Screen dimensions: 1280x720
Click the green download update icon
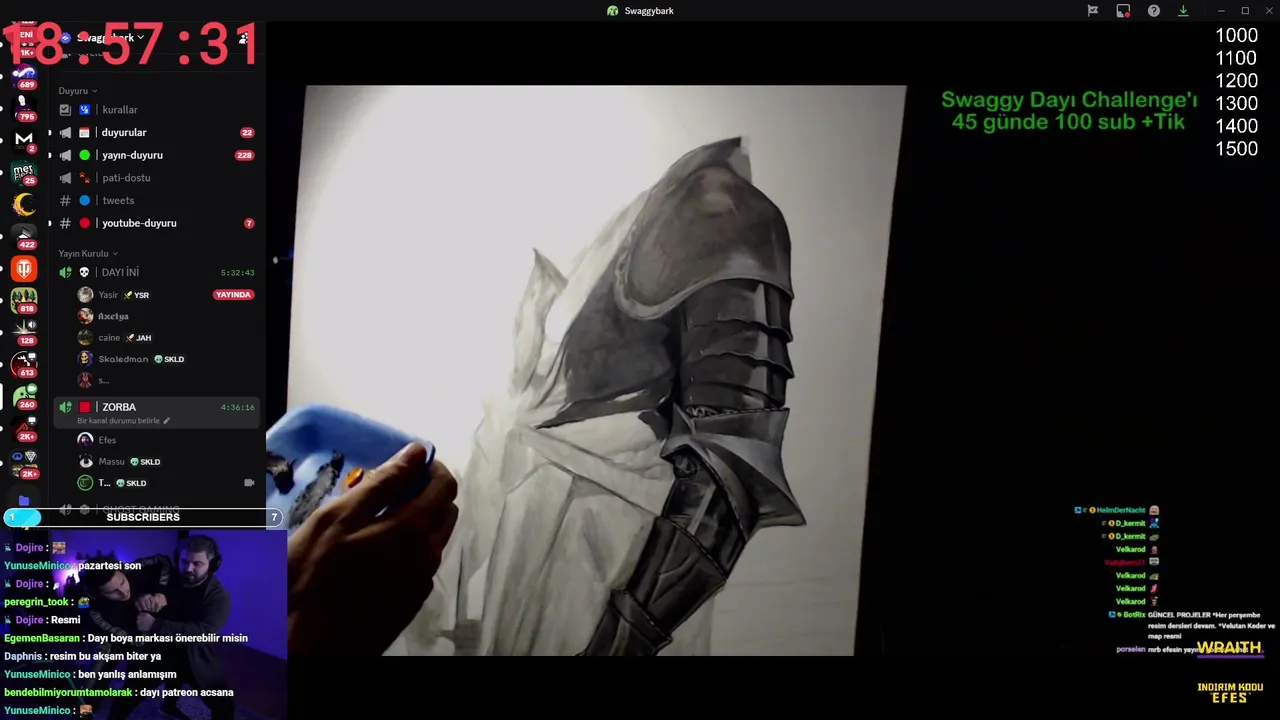tap(1183, 11)
